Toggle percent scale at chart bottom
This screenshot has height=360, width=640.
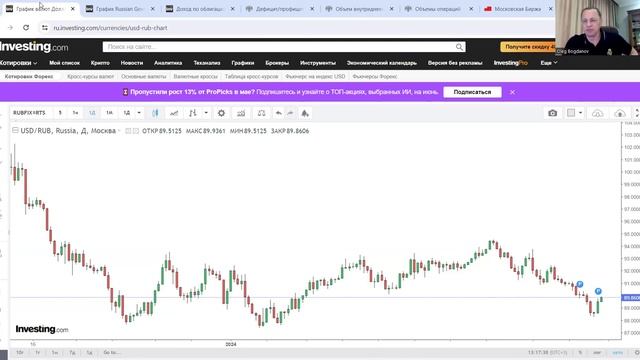(580, 352)
